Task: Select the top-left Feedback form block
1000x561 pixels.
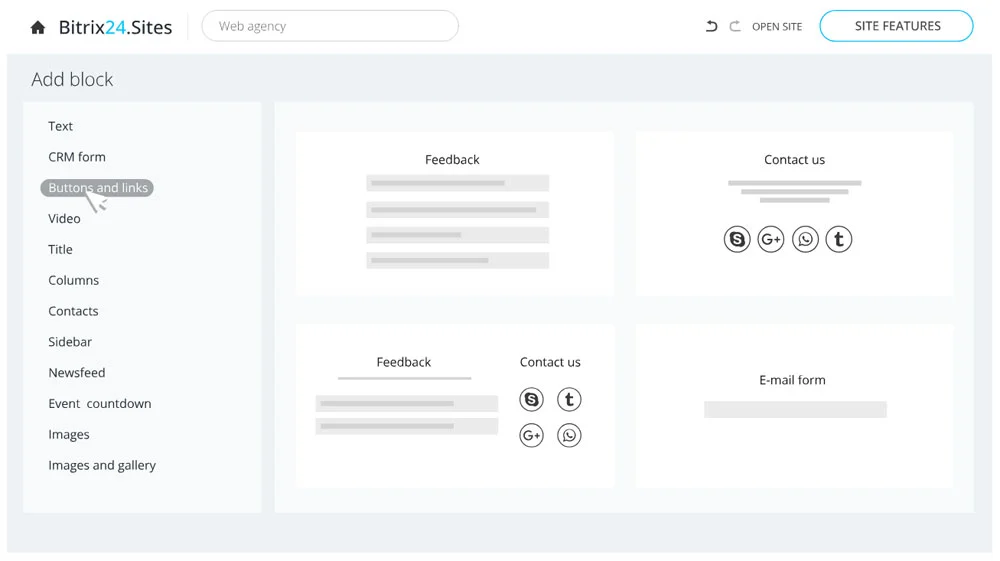Action: pos(455,213)
